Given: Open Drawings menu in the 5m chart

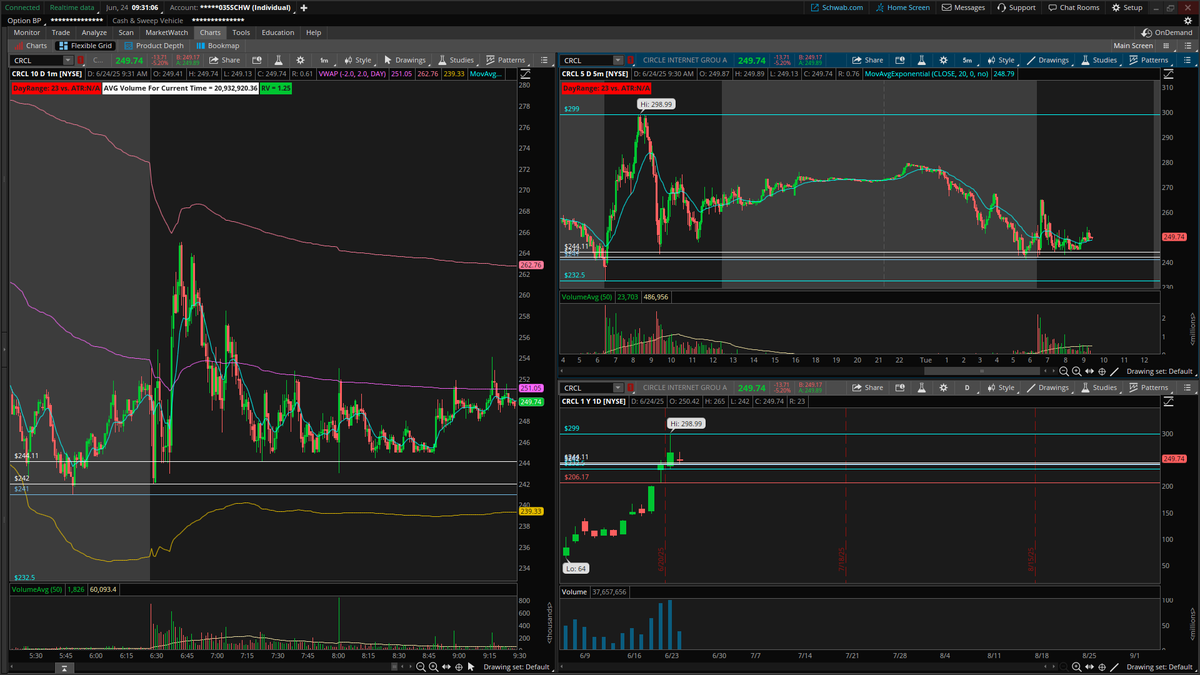Looking at the screenshot, I should tap(1048, 60).
